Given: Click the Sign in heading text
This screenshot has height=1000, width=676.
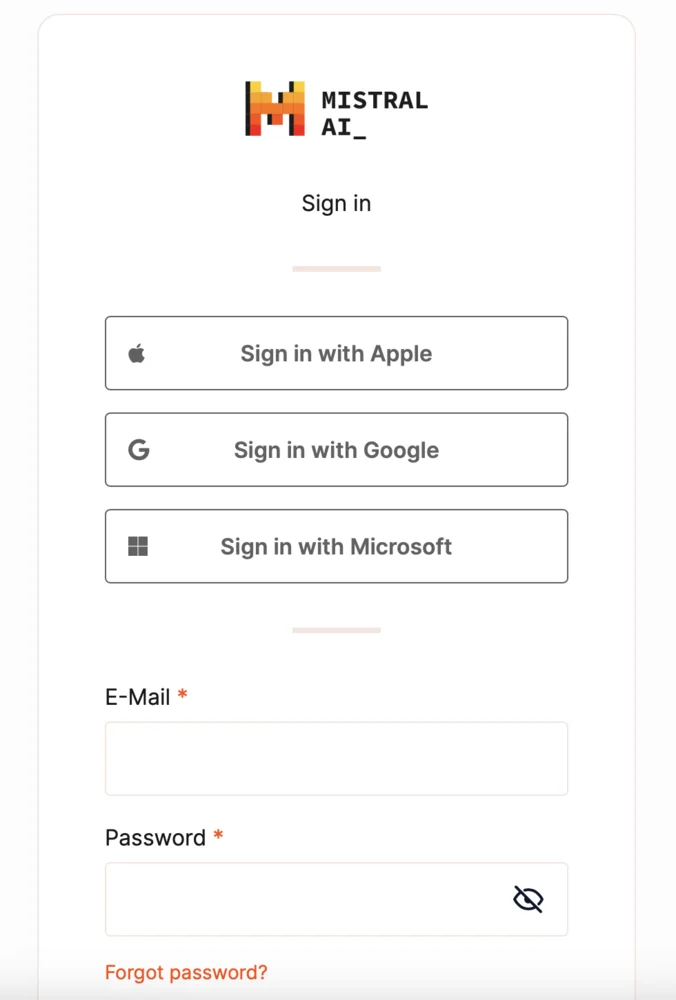Looking at the screenshot, I should click(x=336, y=203).
